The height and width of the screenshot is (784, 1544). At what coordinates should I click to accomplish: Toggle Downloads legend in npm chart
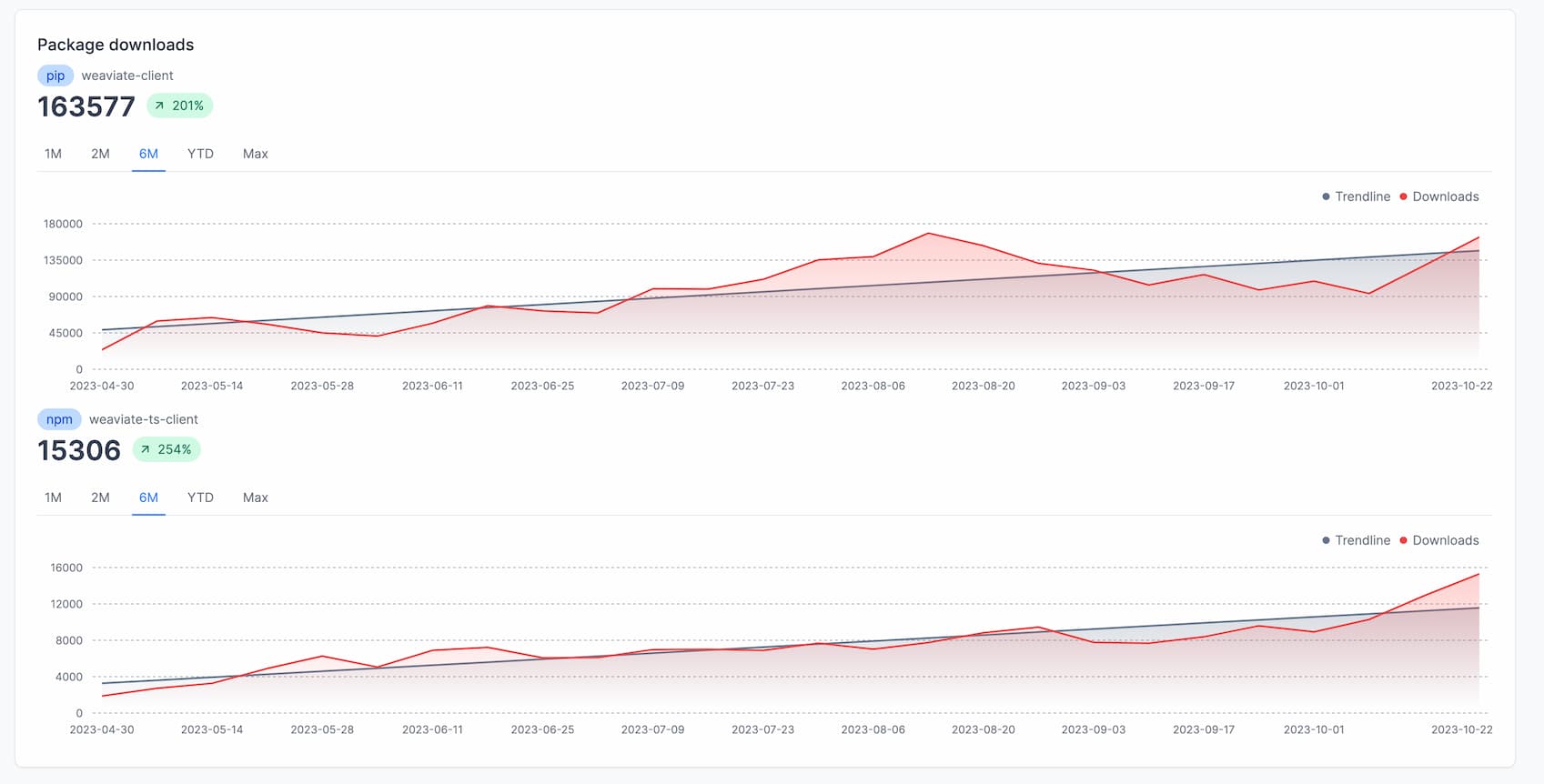pos(1439,540)
